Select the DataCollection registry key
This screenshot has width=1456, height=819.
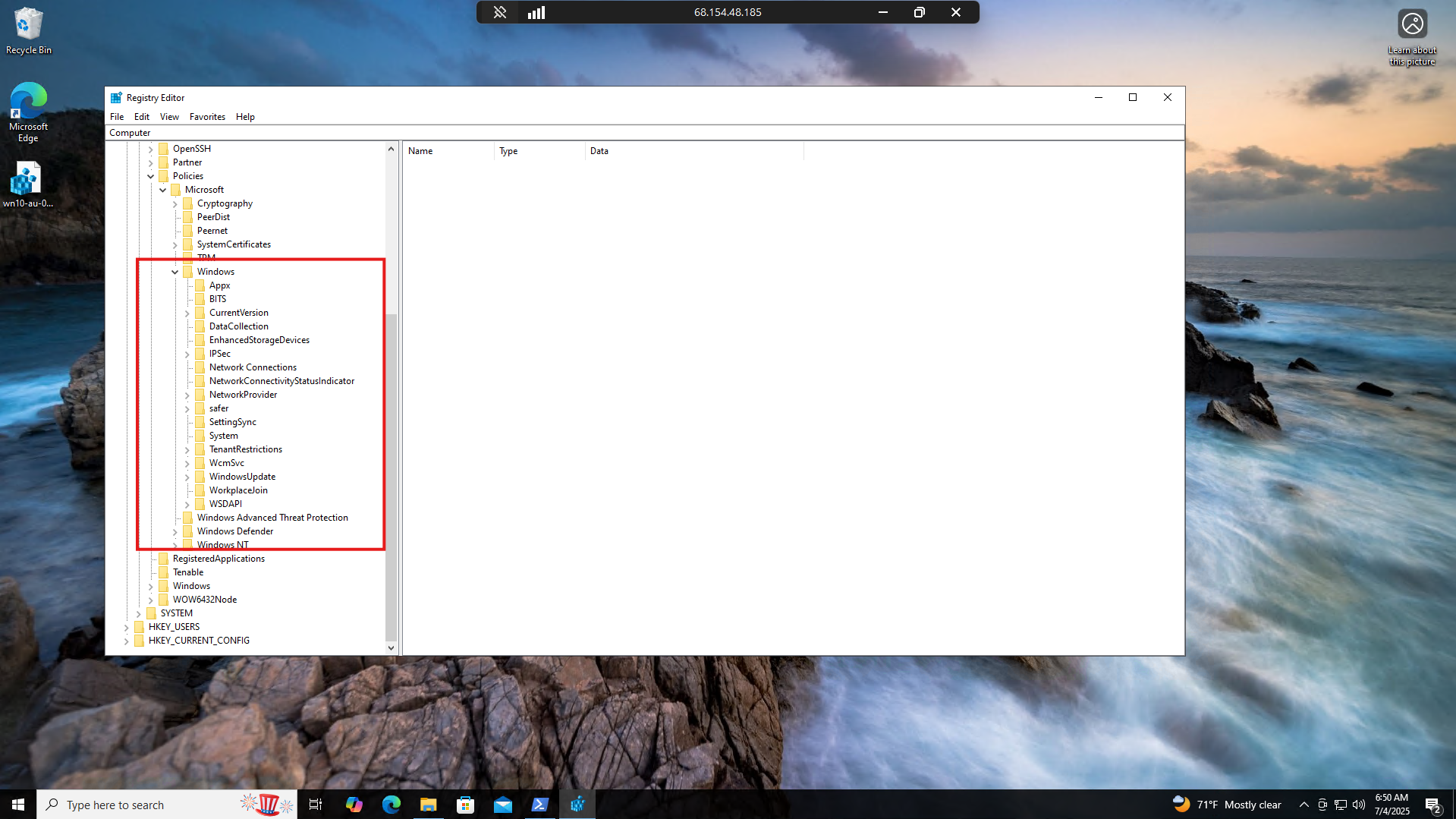point(238,326)
